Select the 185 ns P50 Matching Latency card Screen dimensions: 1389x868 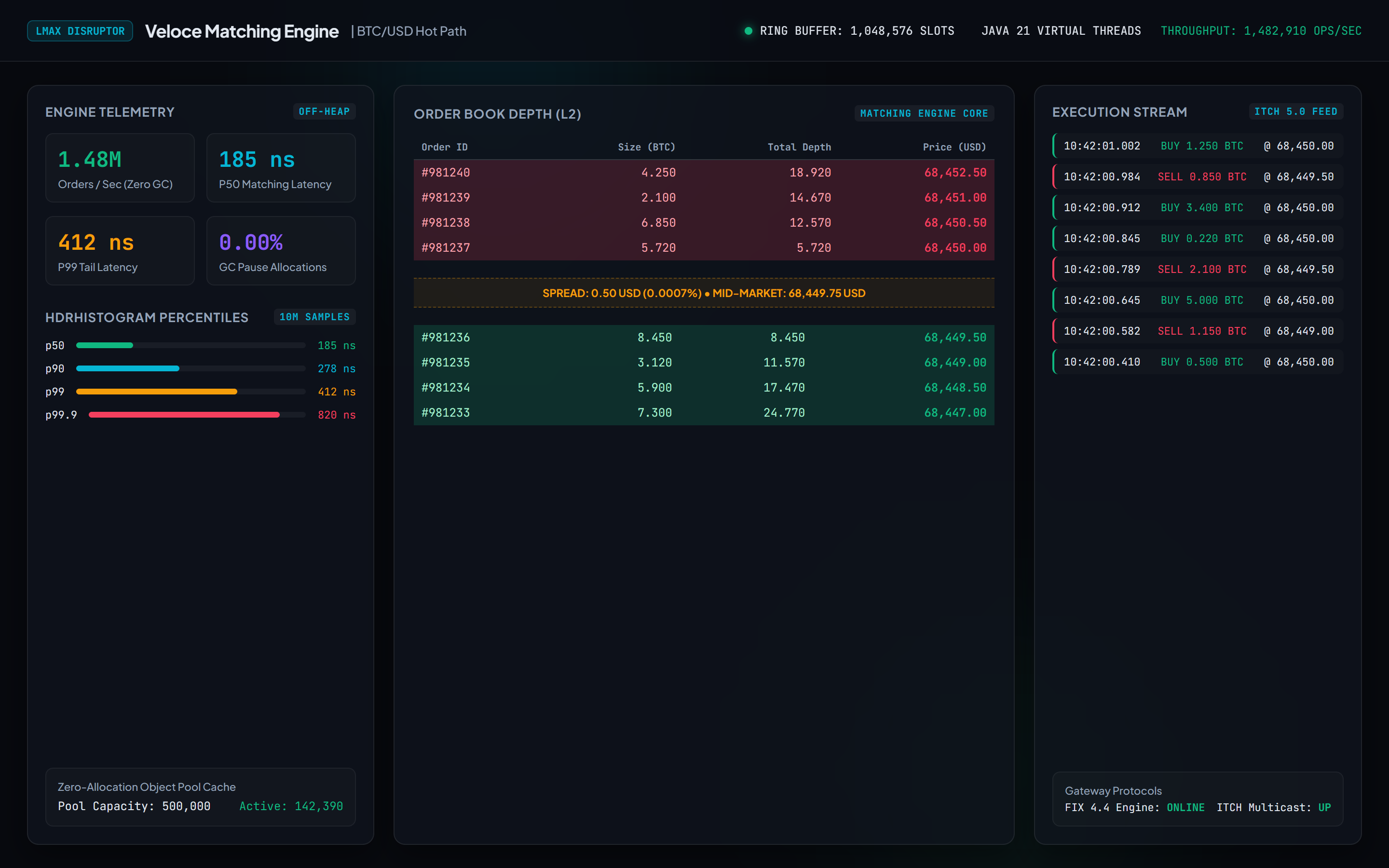[x=281, y=168]
